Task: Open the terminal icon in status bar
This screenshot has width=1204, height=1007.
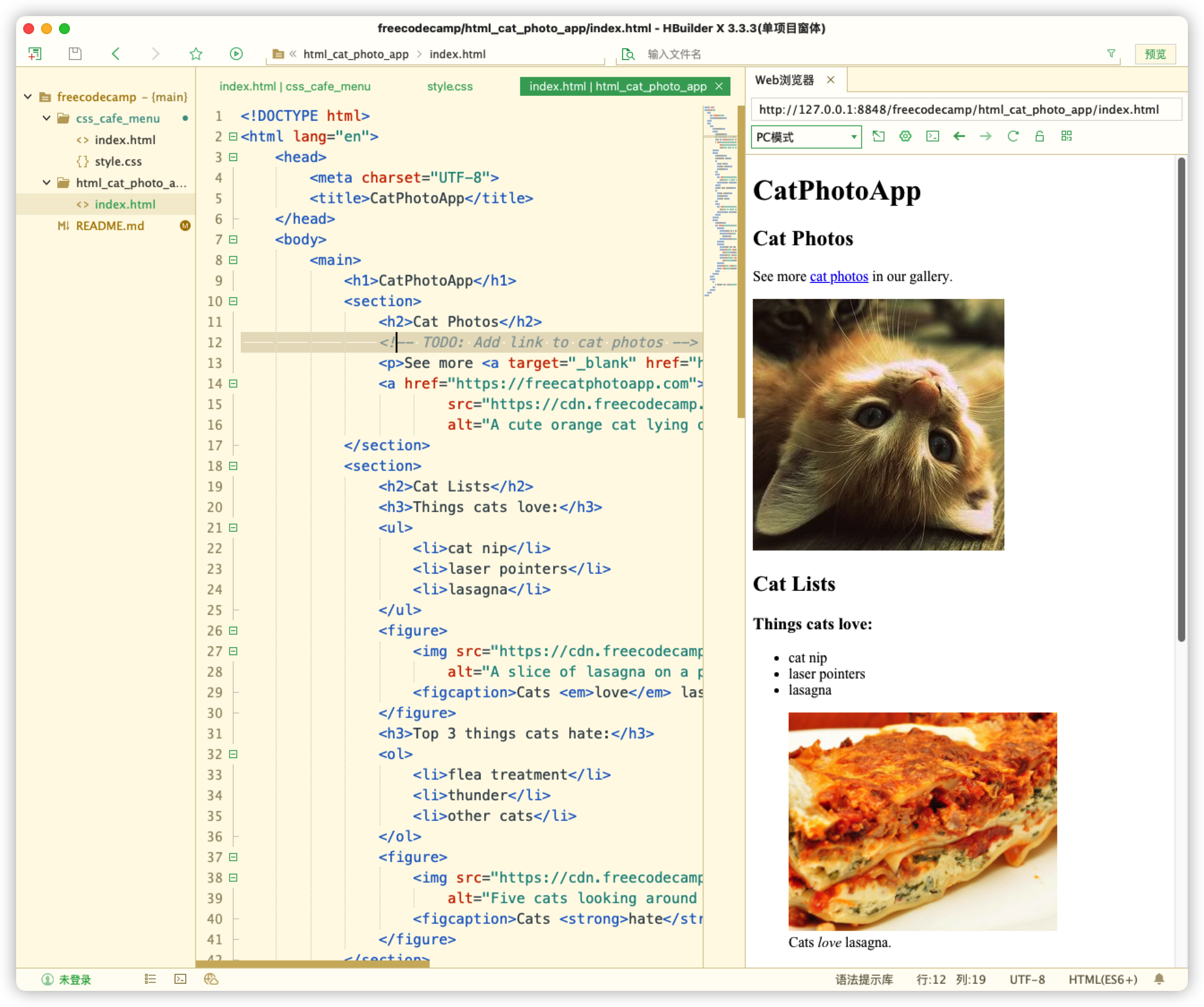Action: (181, 980)
